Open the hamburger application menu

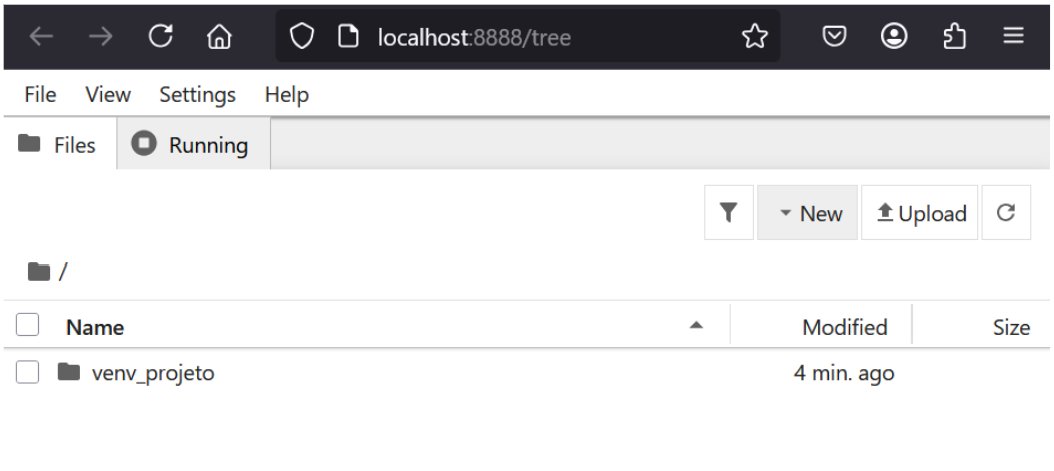point(1014,36)
